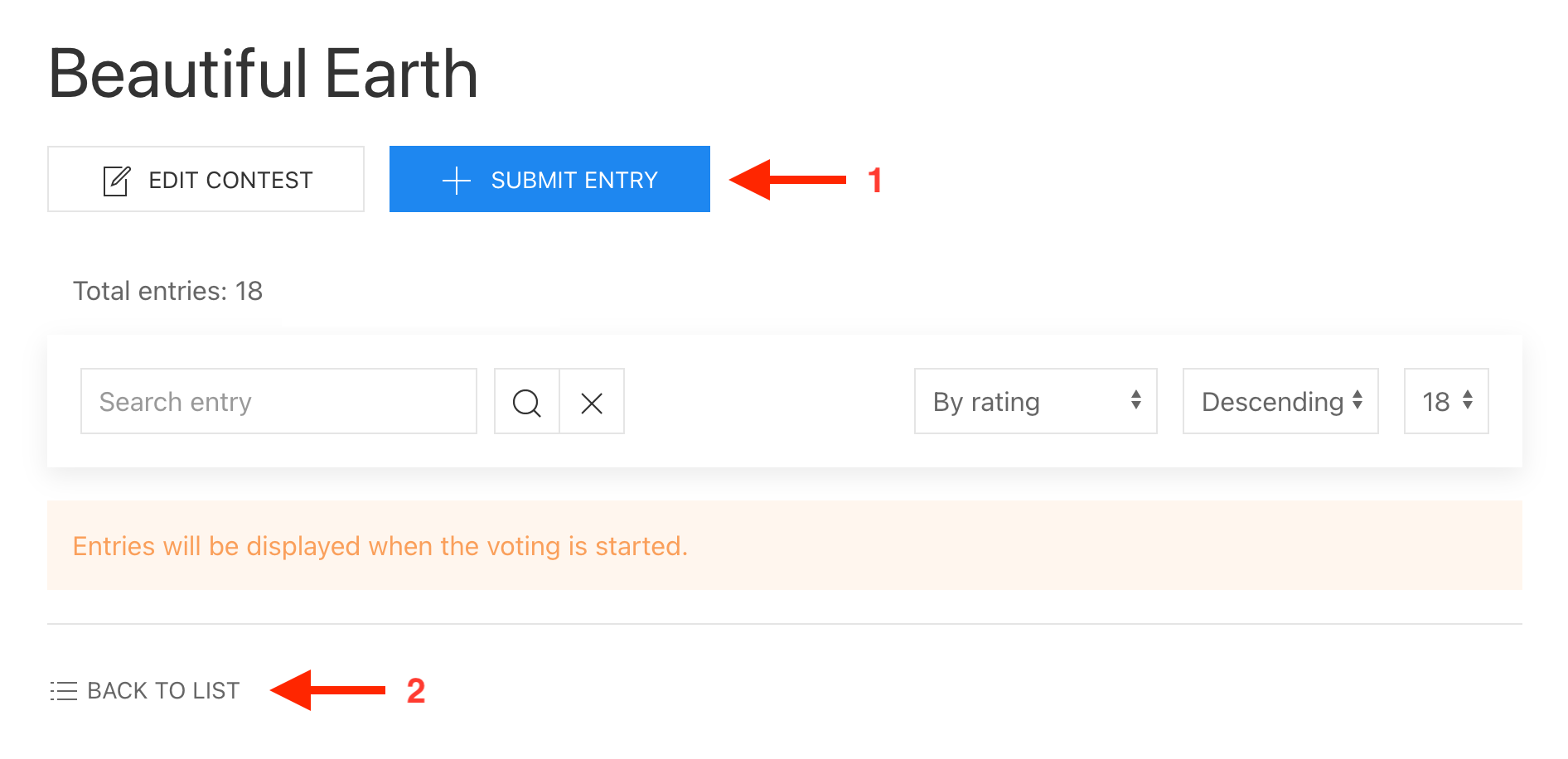Click the arrows in the entries-per-page selector
The height and width of the screenshot is (759, 1568).
coord(1468,402)
